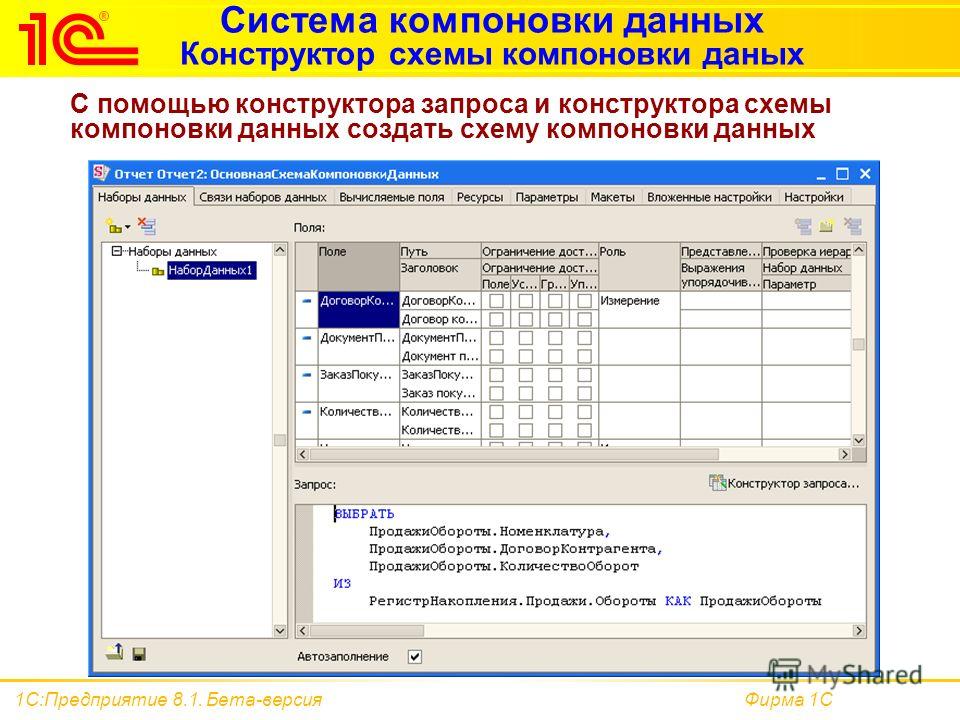This screenshot has width=960, height=720.
Task: Select the highlighted ДоговорКо... field cell
Action: pos(359,310)
